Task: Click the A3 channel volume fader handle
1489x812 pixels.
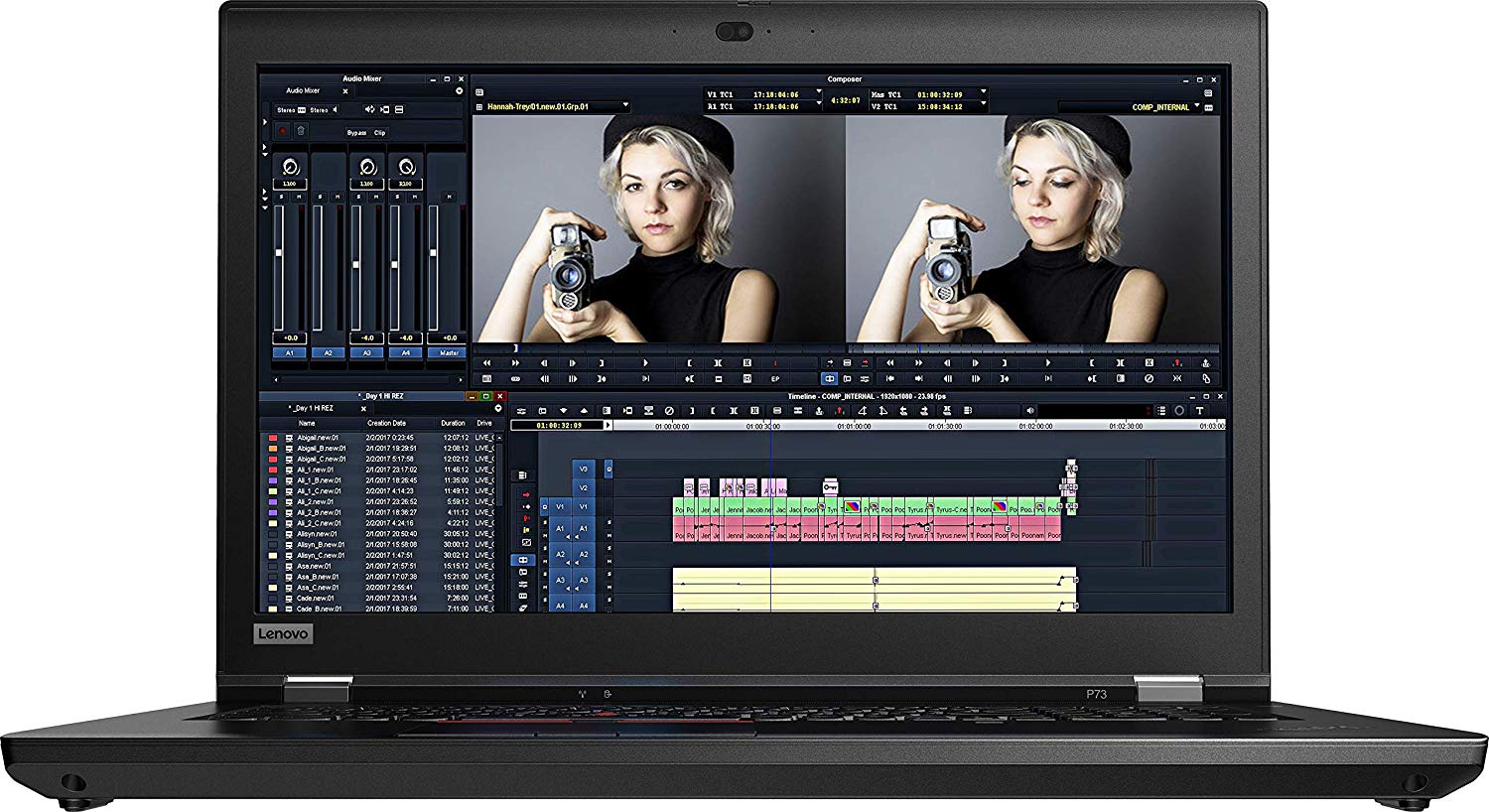Action: point(356,265)
